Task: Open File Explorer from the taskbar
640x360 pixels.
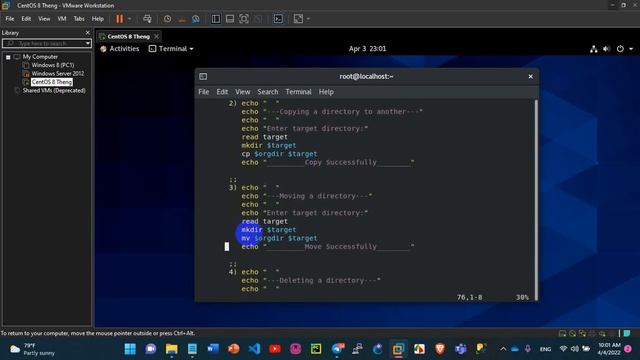Action: click(x=171, y=349)
